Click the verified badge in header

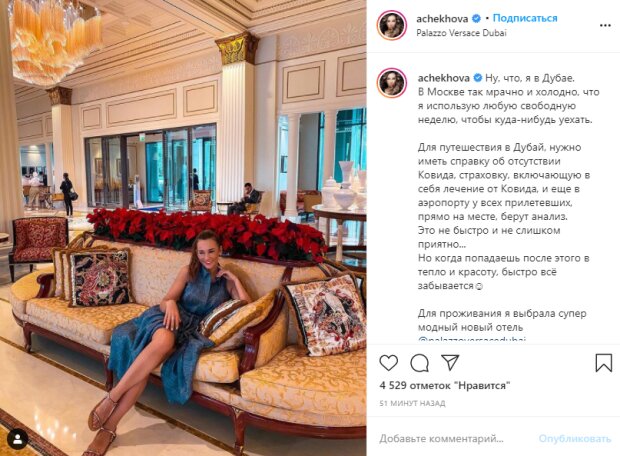coord(476,18)
